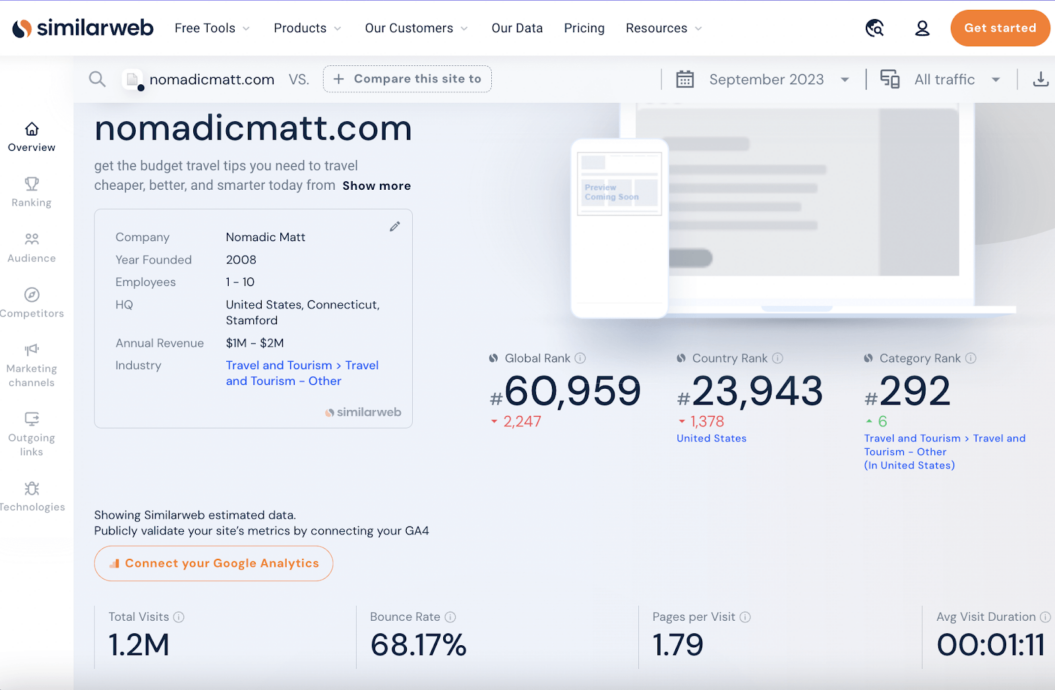
Task: Click the phone preview thumbnail
Action: [x=619, y=229]
